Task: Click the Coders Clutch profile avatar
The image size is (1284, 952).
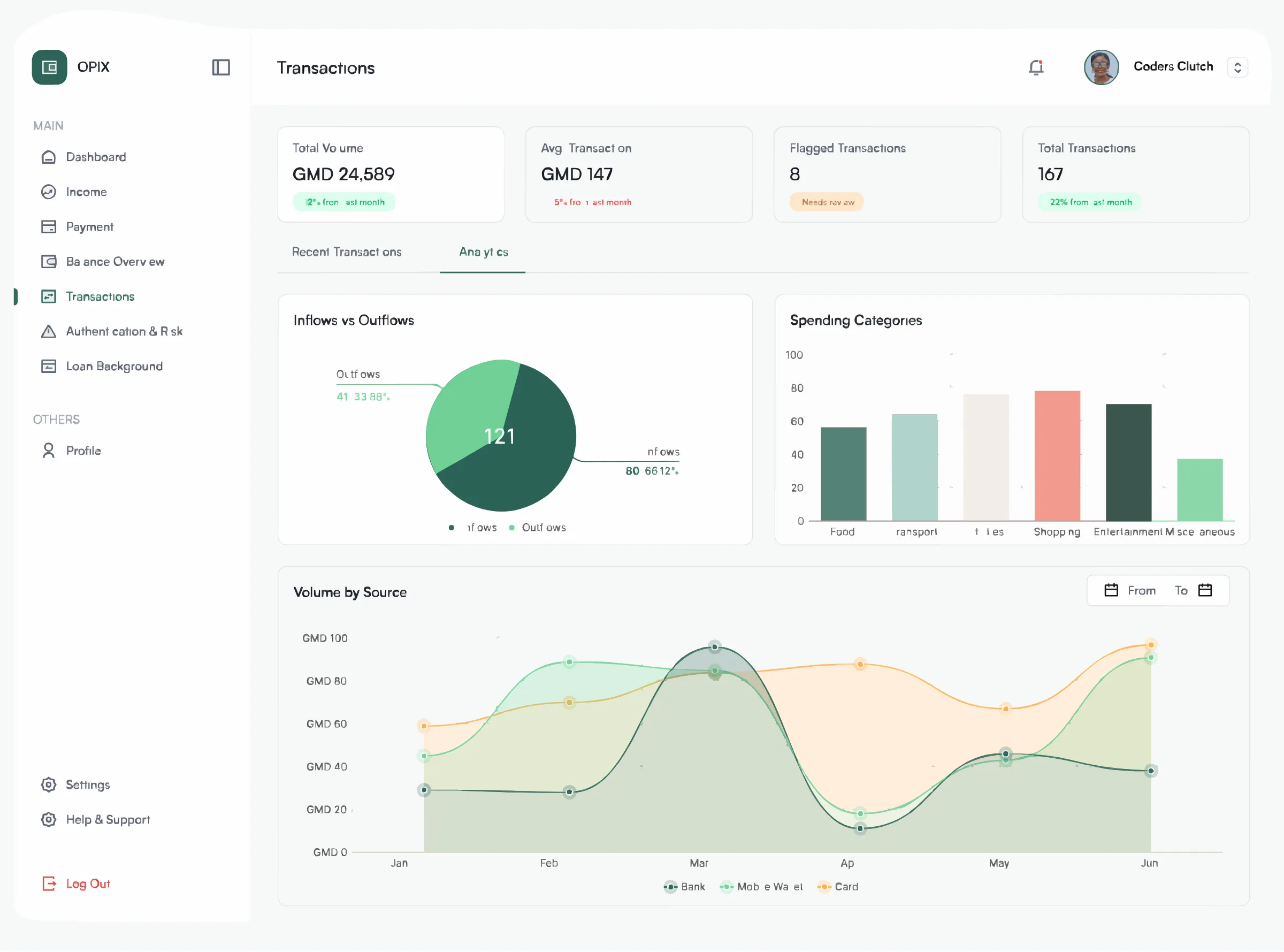Action: click(x=1102, y=67)
